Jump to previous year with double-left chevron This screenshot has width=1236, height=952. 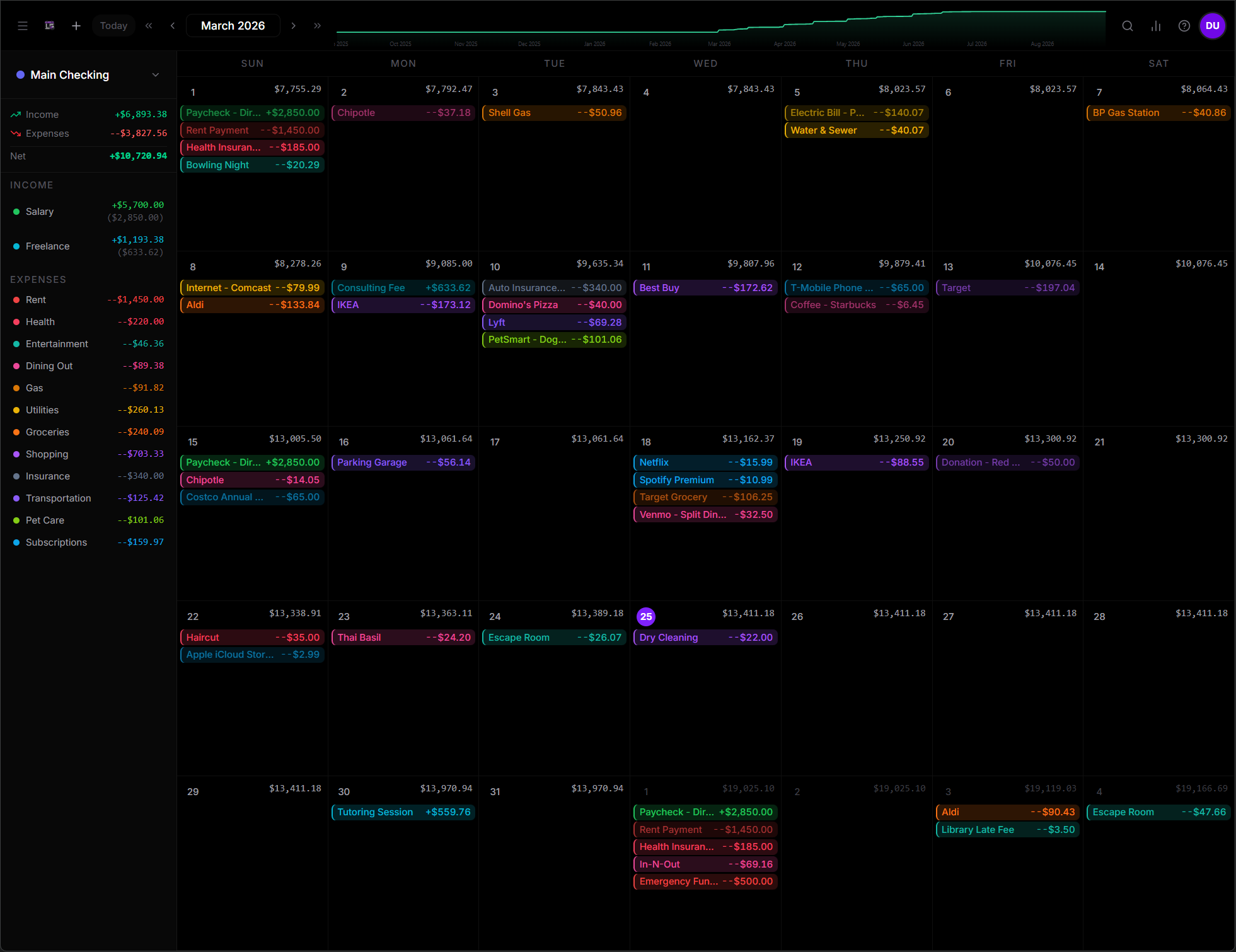149,26
